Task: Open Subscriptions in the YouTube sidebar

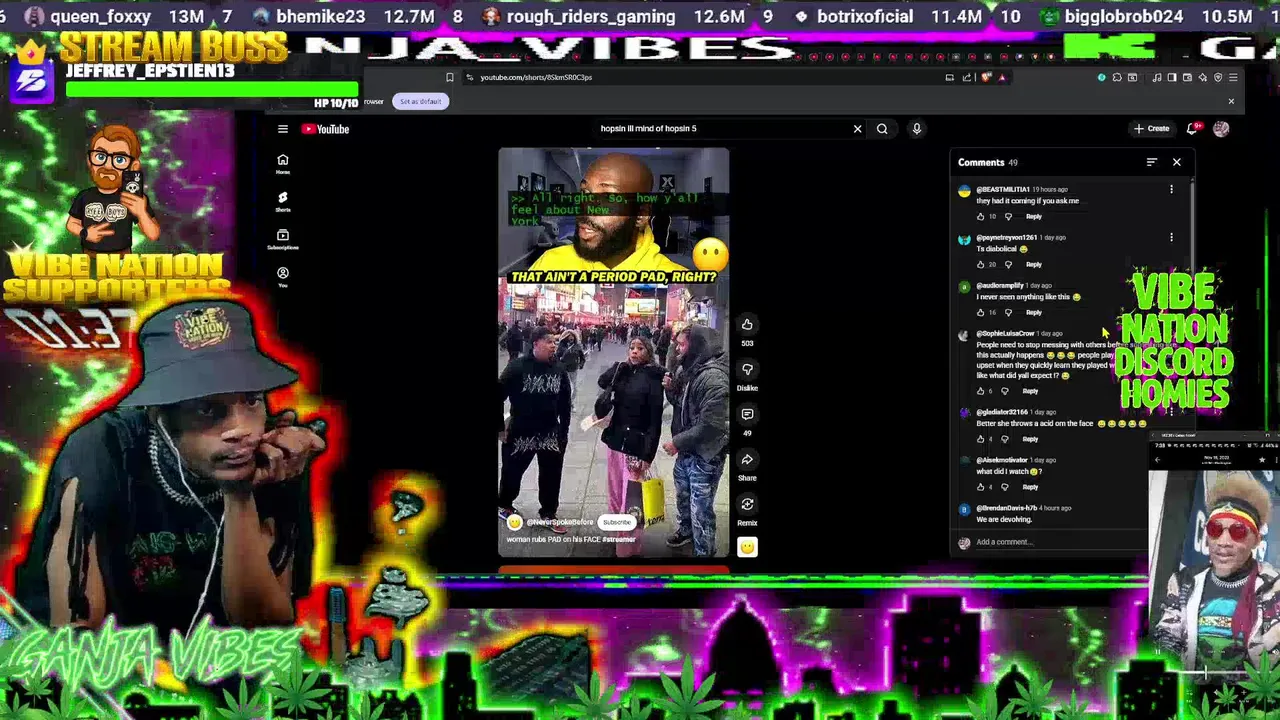Action: (x=283, y=240)
